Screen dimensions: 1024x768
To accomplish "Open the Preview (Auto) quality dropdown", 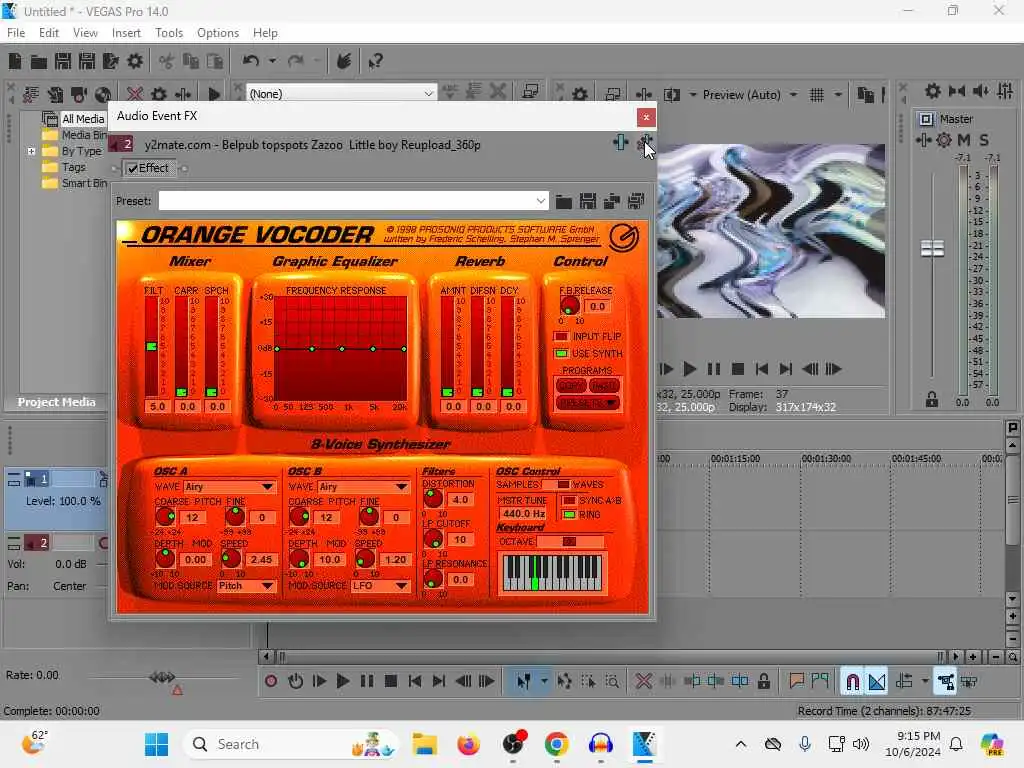I will tap(793, 95).
